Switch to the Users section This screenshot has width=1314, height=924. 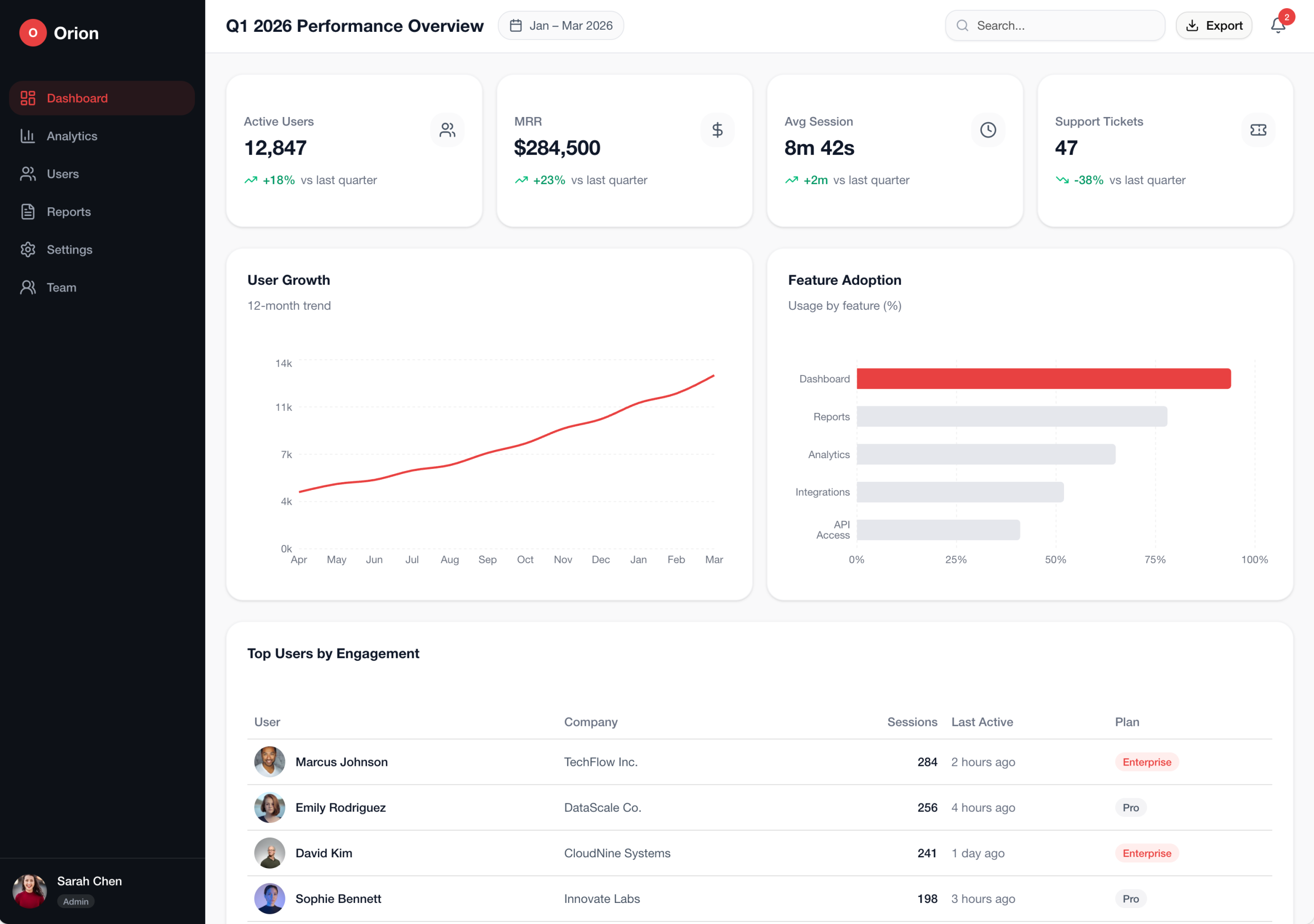(63, 173)
